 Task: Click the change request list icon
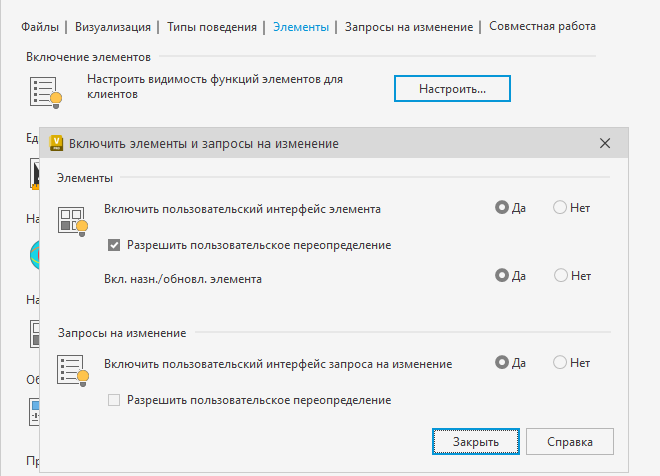[x=73, y=369]
